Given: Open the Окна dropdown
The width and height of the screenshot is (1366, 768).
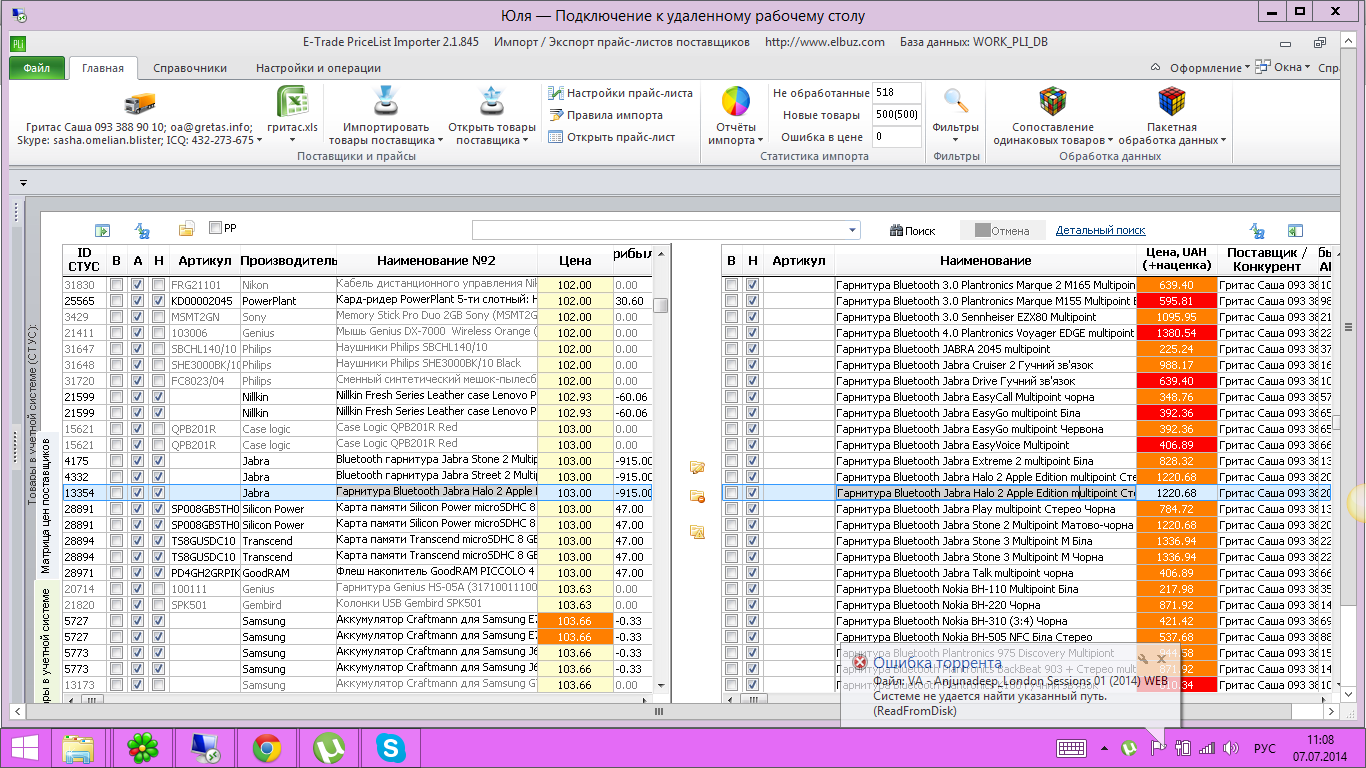Looking at the screenshot, I should coord(1283,68).
